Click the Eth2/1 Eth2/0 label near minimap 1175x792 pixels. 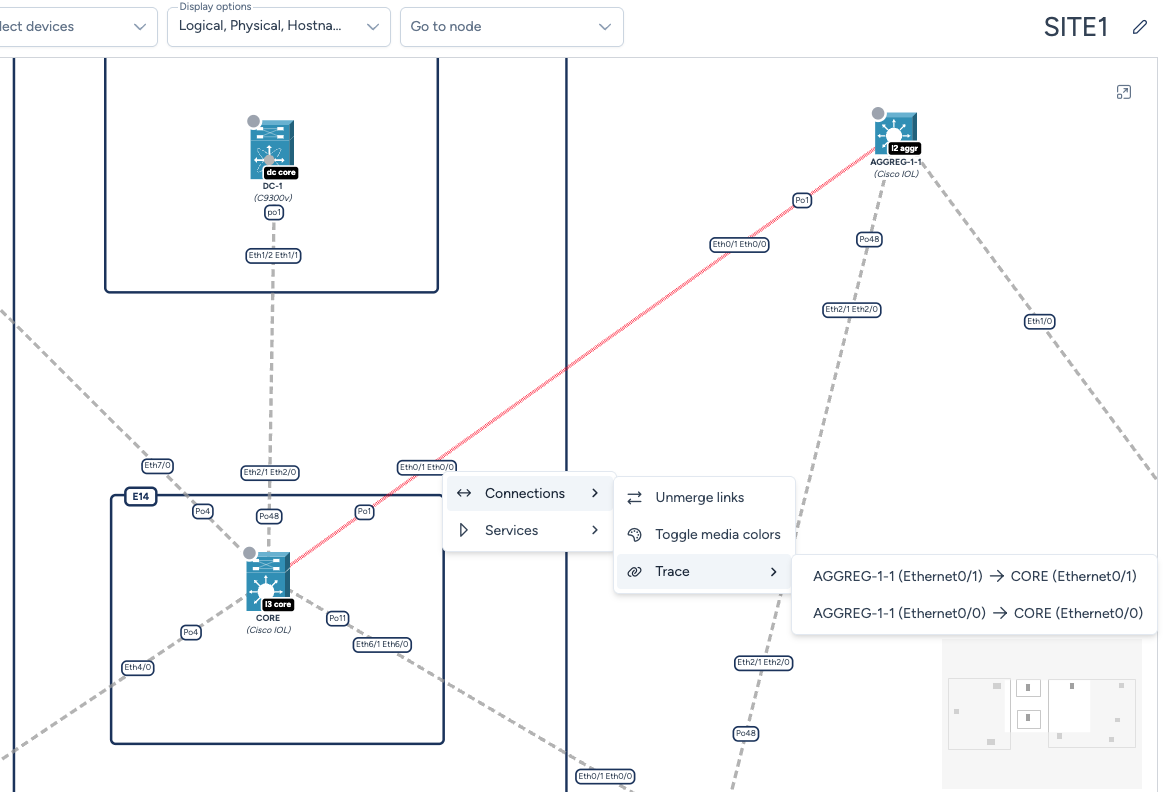763,662
